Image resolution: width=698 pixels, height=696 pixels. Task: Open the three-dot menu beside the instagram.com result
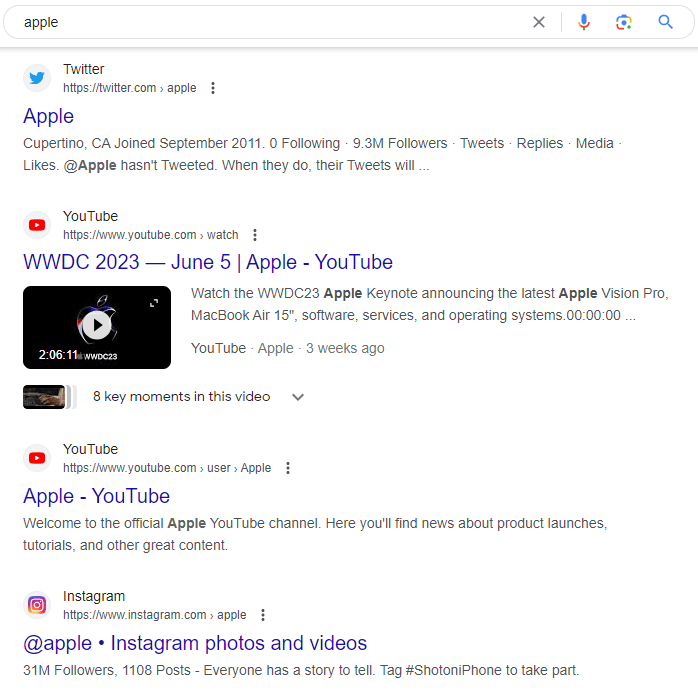click(x=263, y=615)
